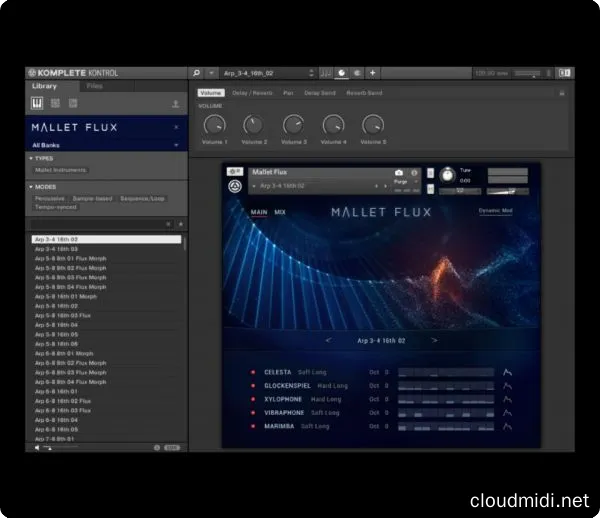Click the wrench settings icon in instrument

click(235, 171)
